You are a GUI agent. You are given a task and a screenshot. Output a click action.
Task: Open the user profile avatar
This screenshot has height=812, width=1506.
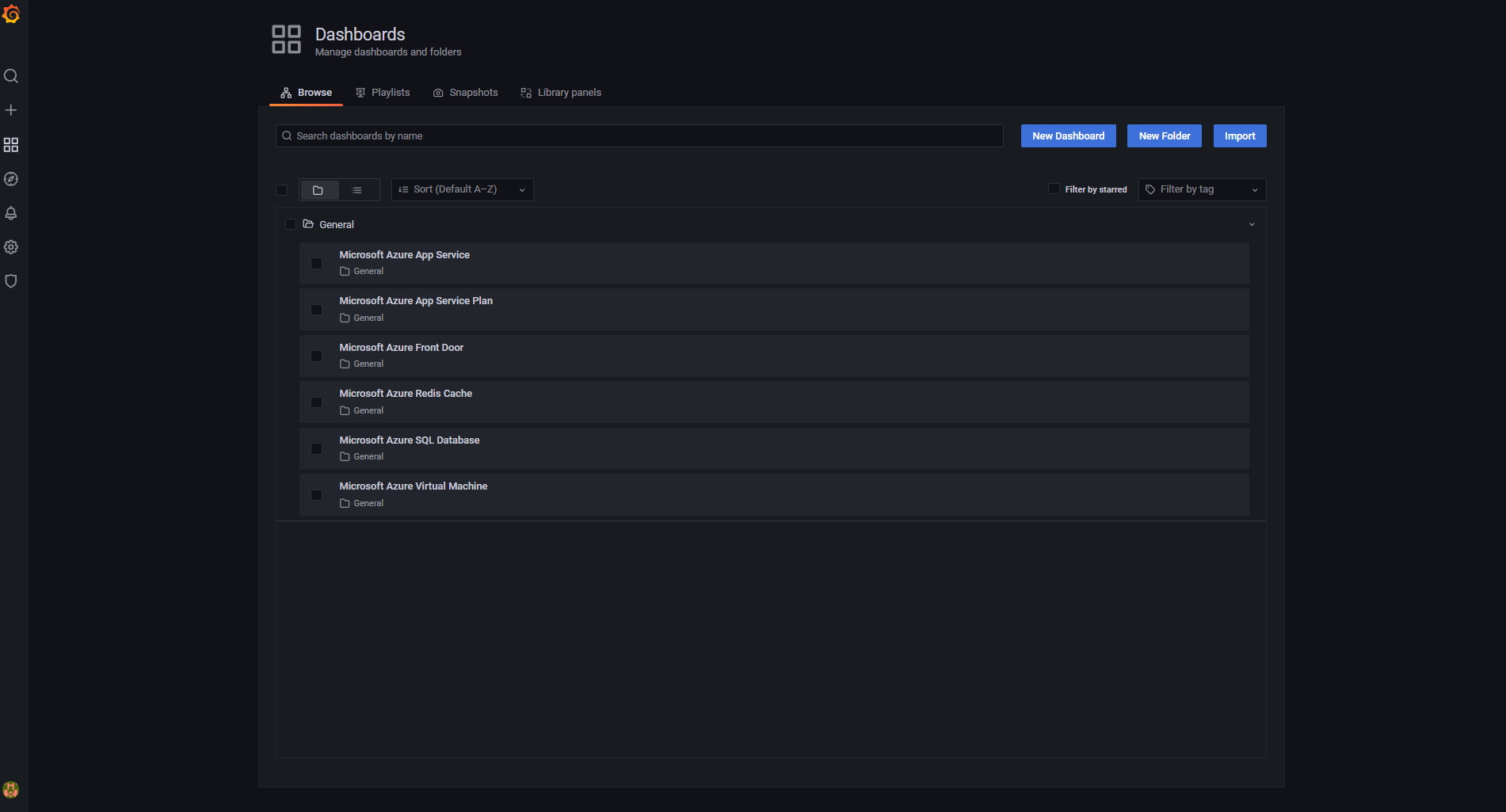click(11, 790)
